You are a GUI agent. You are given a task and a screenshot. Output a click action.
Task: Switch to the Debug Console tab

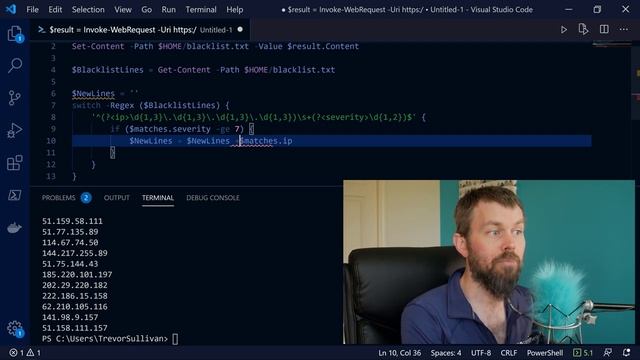pyautogui.click(x=213, y=198)
